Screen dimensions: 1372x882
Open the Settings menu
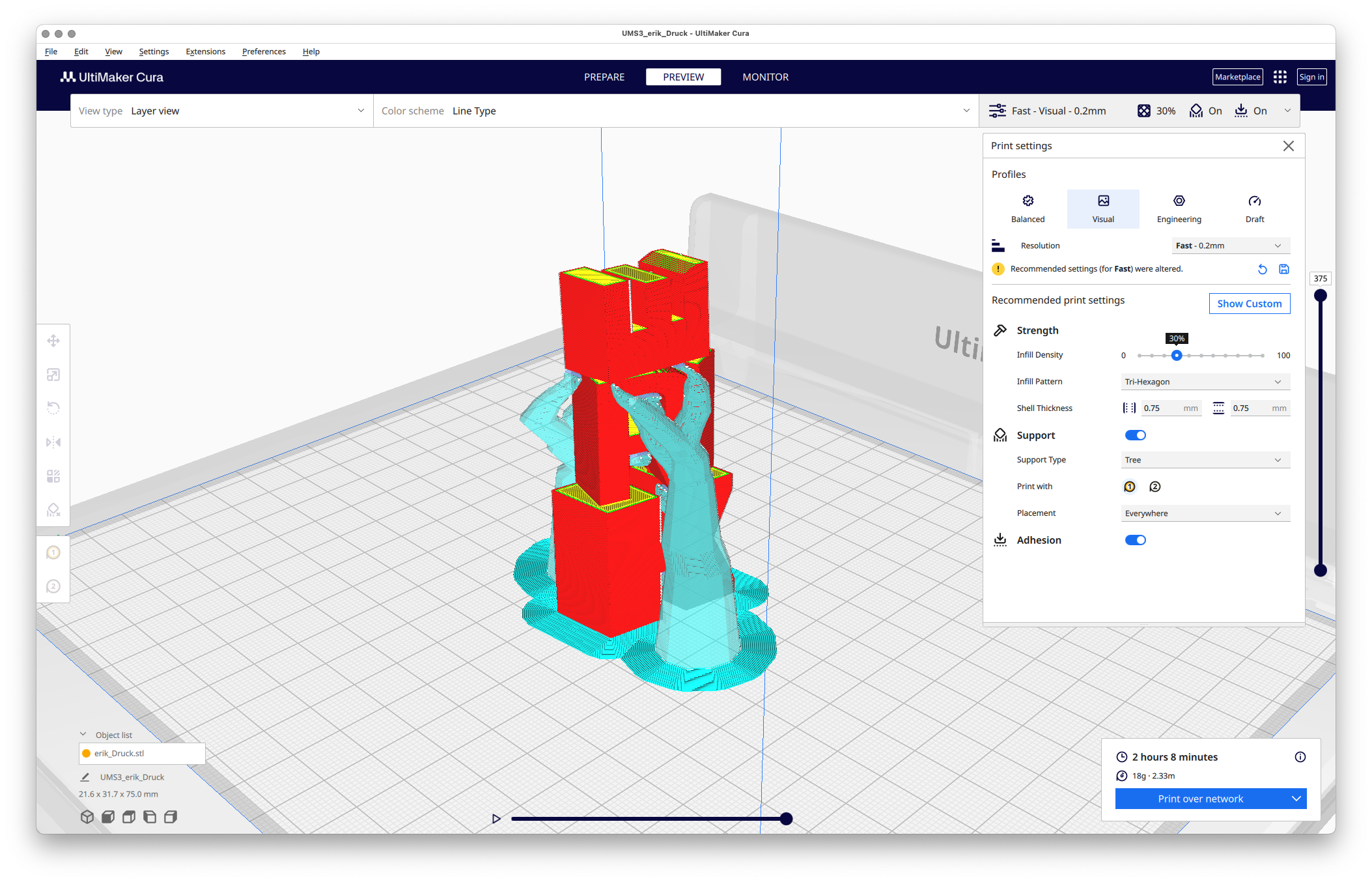(x=154, y=51)
